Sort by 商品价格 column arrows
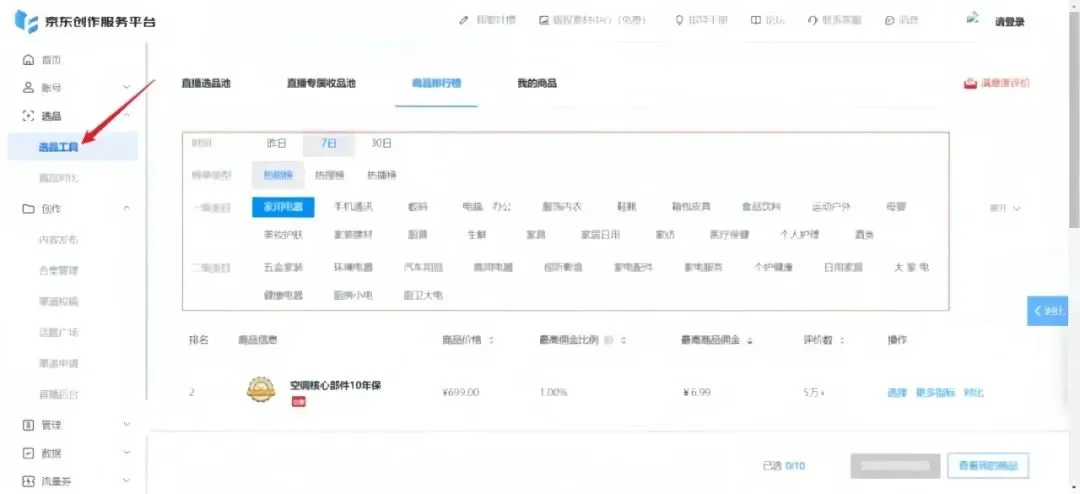 pos(491,340)
